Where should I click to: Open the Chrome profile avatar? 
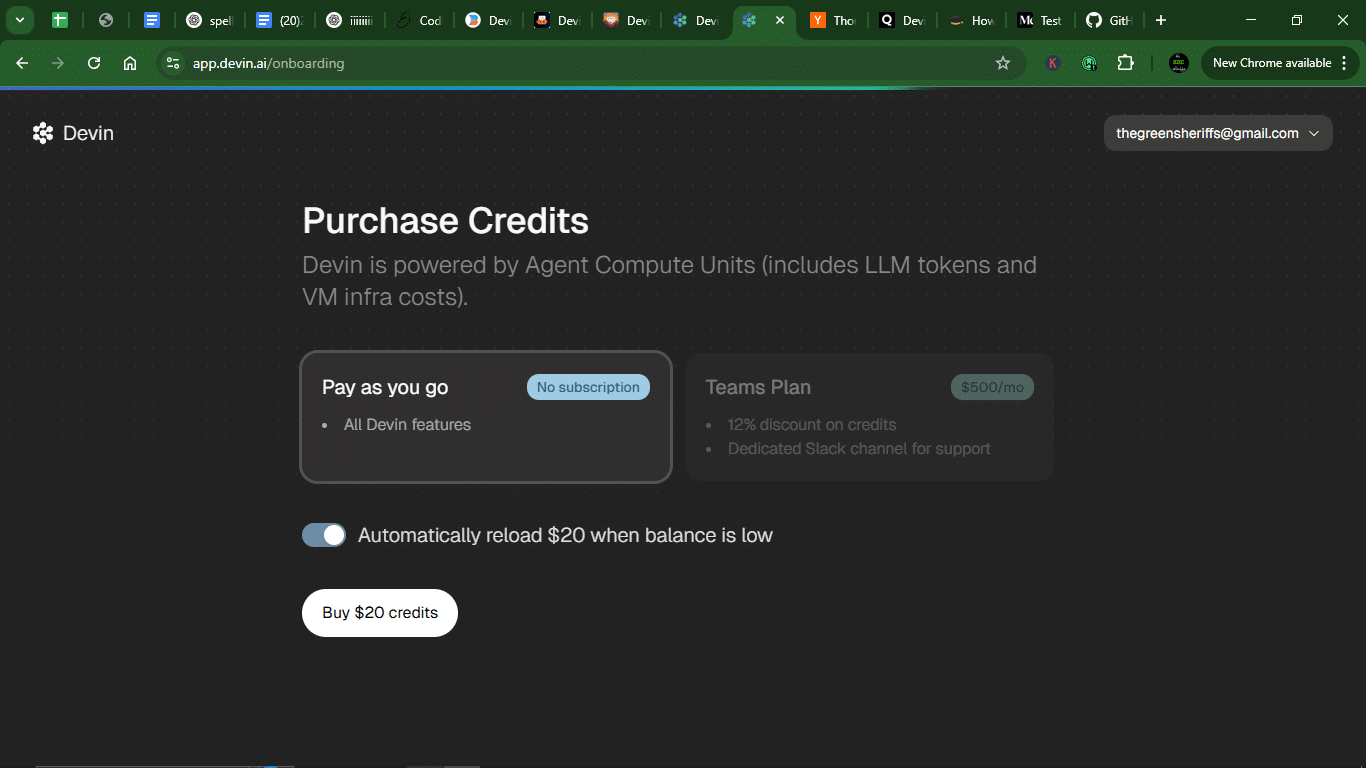pos(1179,63)
